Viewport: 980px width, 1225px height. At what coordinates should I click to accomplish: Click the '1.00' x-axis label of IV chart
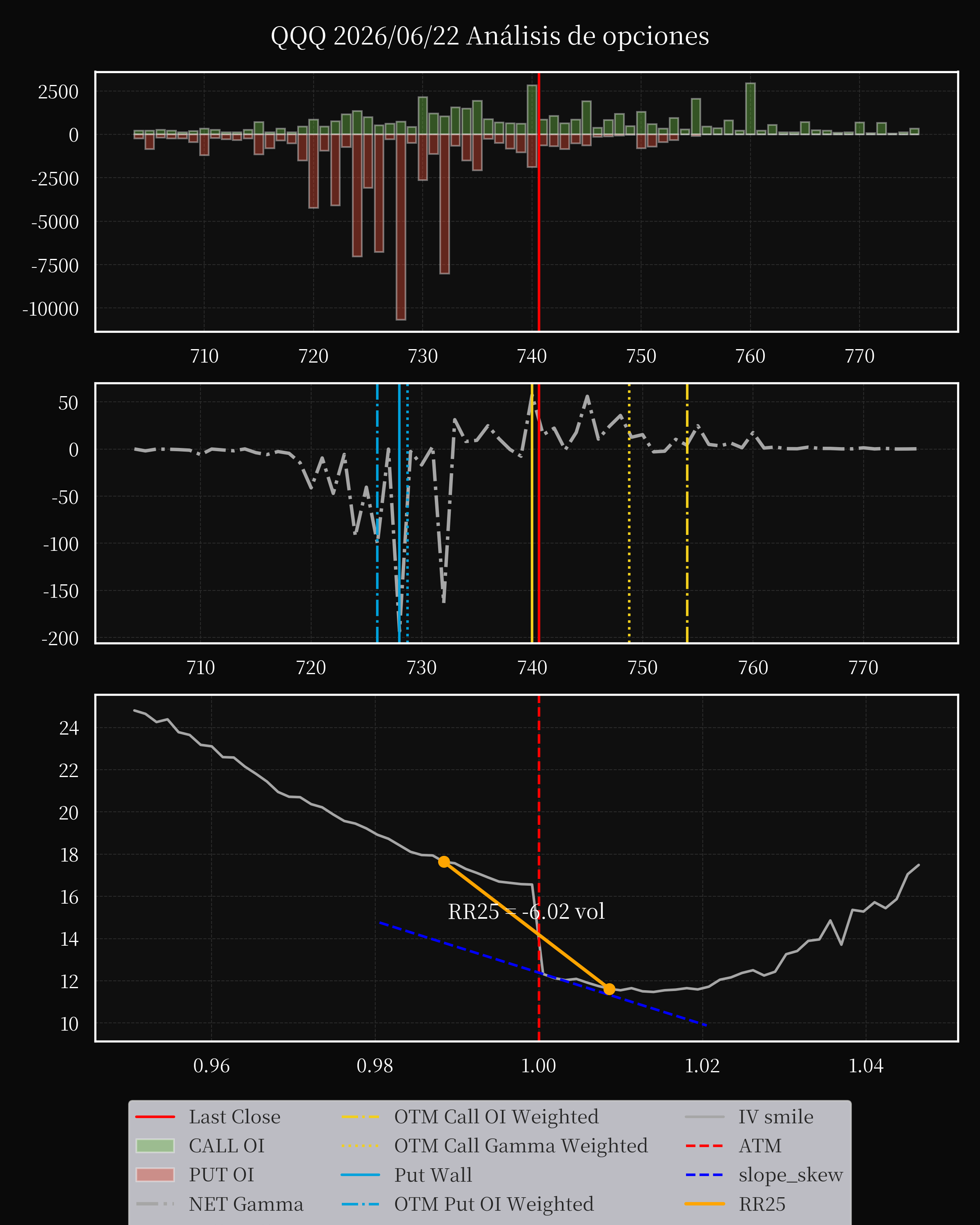(539, 1065)
